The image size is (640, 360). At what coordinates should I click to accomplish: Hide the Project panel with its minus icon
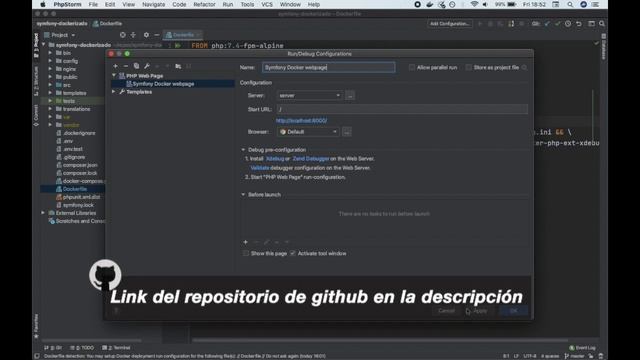point(157,35)
